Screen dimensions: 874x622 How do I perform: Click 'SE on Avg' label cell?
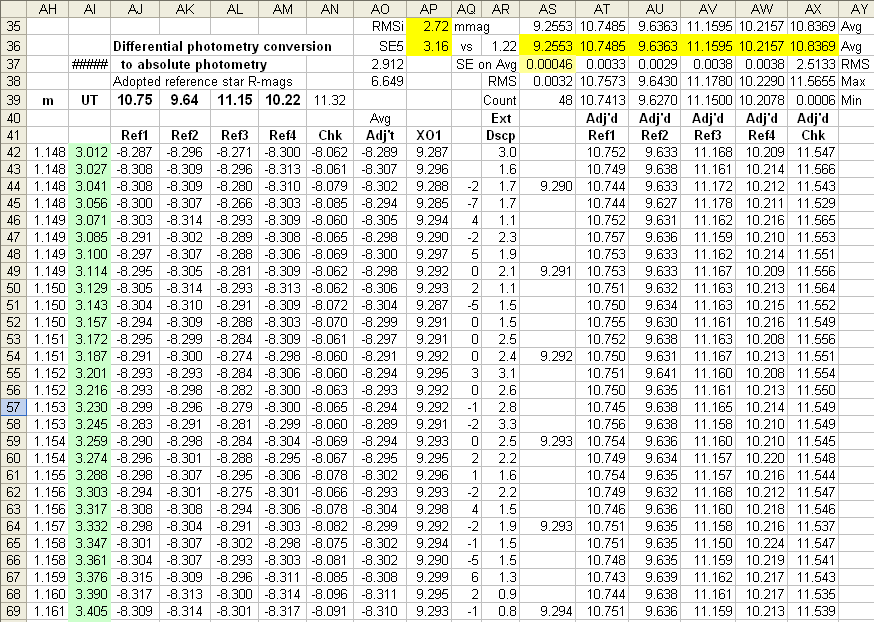click(486, 65)
